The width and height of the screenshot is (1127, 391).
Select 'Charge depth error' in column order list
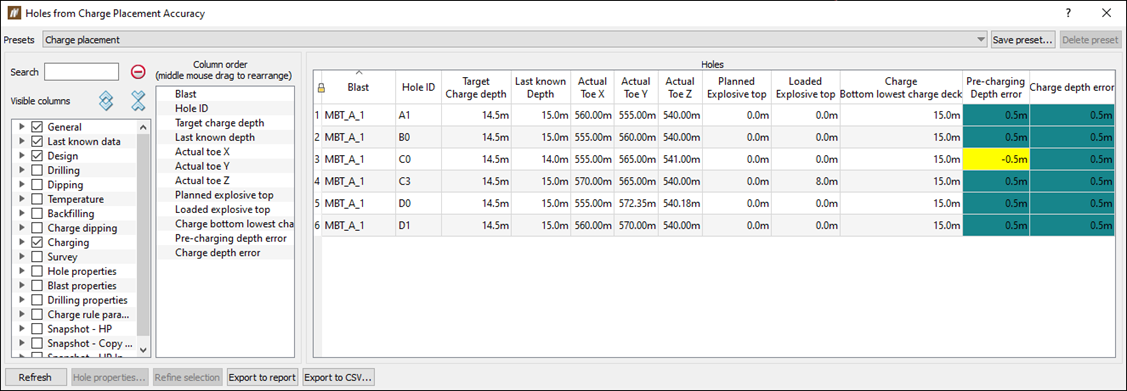click(x=225, y=252)
